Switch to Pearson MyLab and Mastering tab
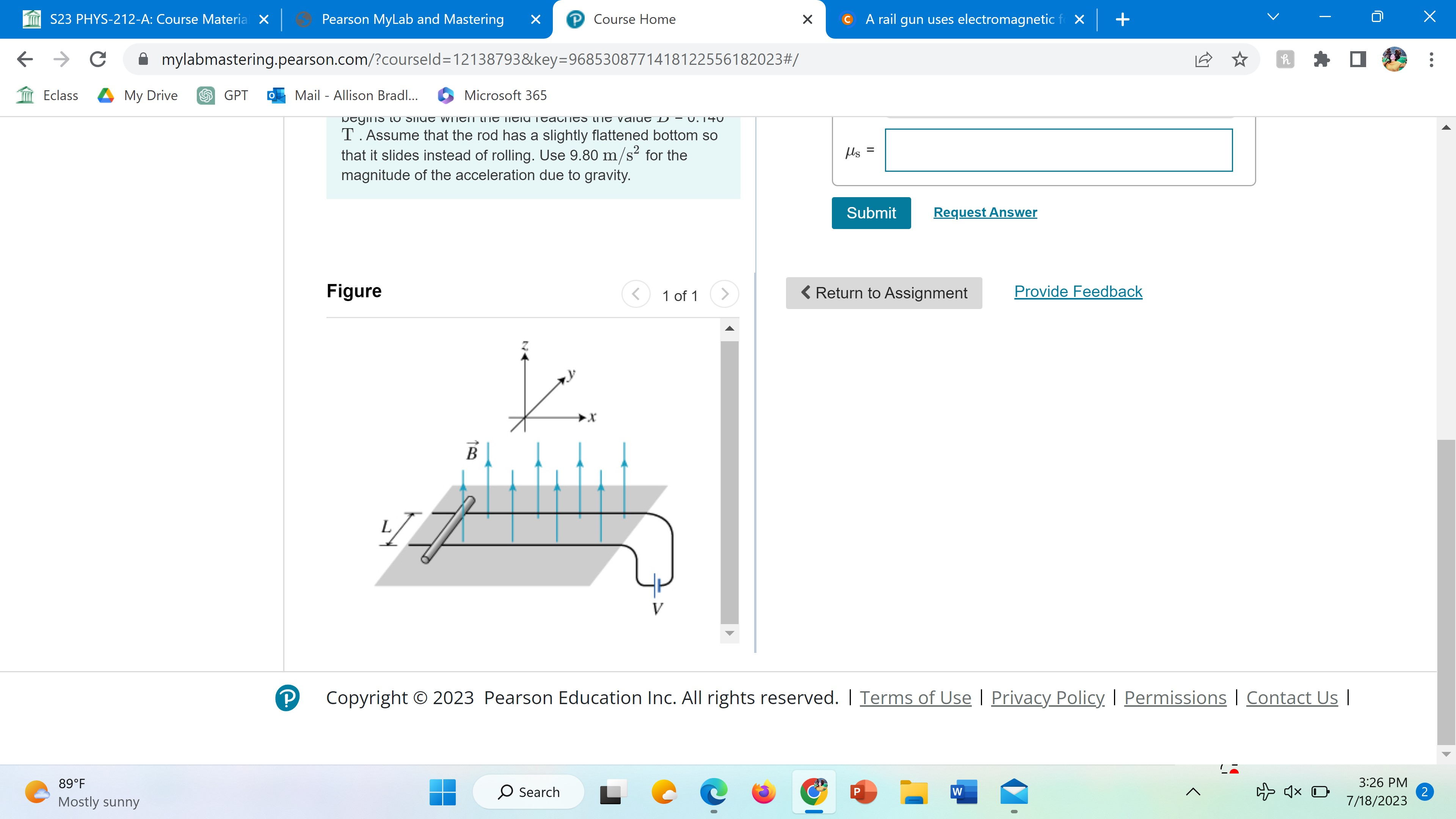Screen dimensions: 1456x819 pos(412,19)
